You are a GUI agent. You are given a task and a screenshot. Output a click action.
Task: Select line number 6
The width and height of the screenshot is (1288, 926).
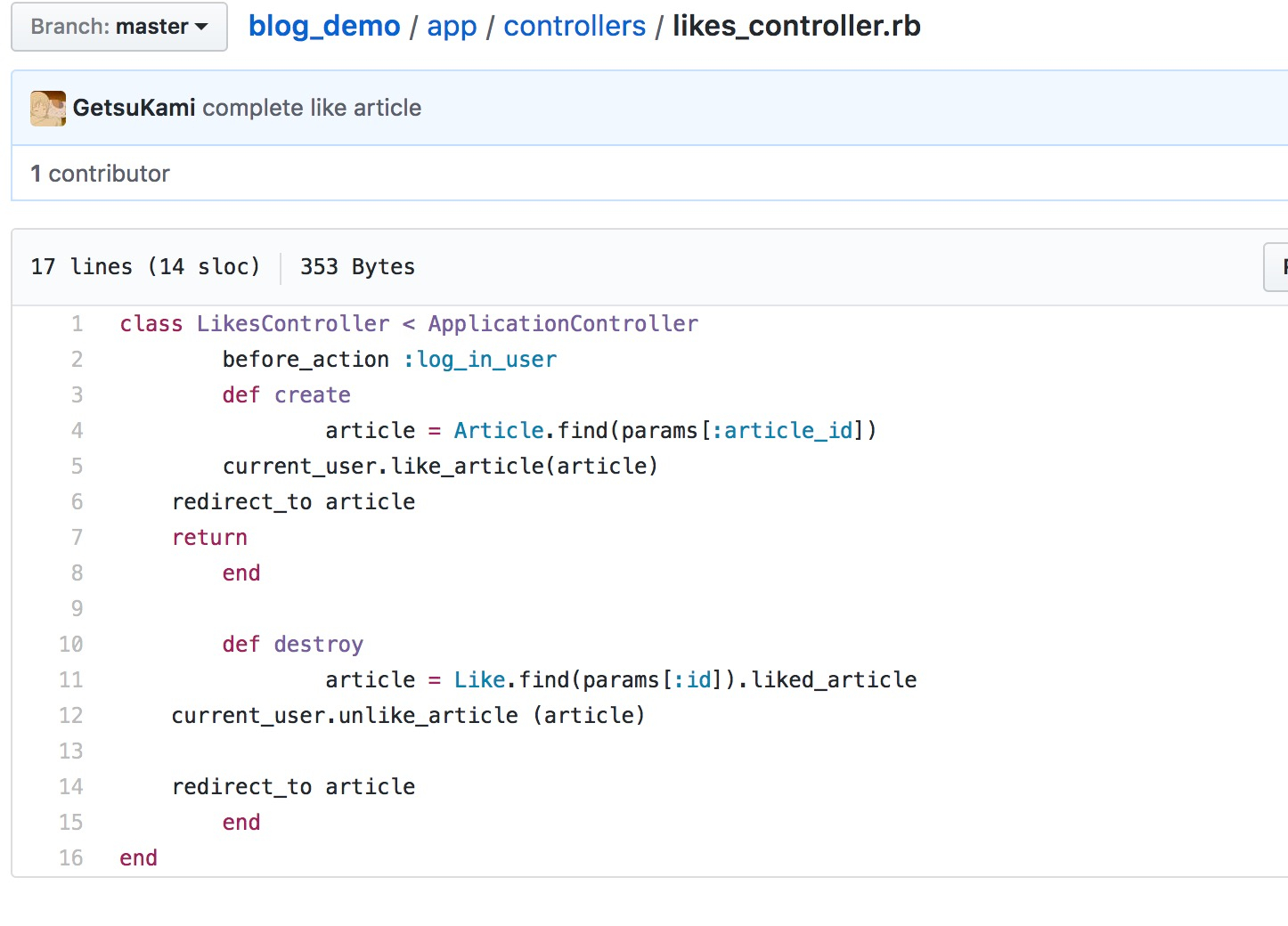click(77, 501)
